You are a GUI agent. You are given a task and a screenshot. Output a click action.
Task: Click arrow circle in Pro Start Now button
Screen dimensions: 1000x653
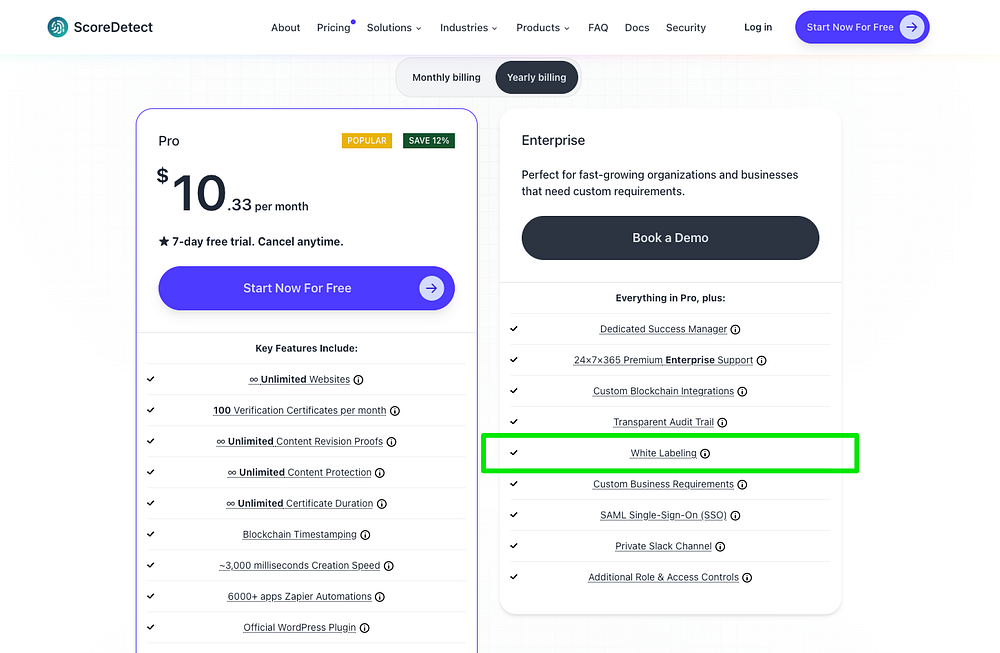[x=432, y=288]
